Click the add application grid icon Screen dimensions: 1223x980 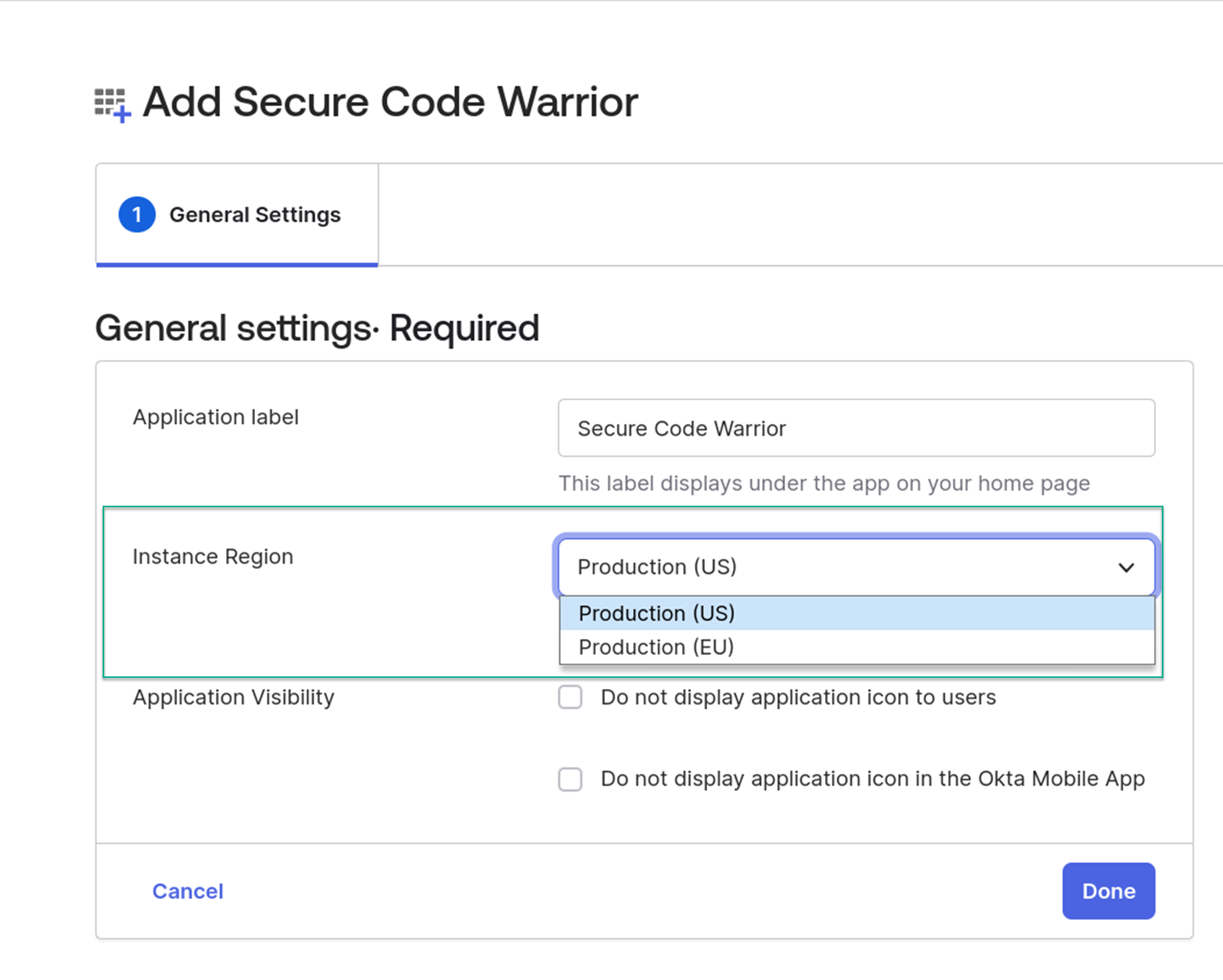(x=112, y=105)
